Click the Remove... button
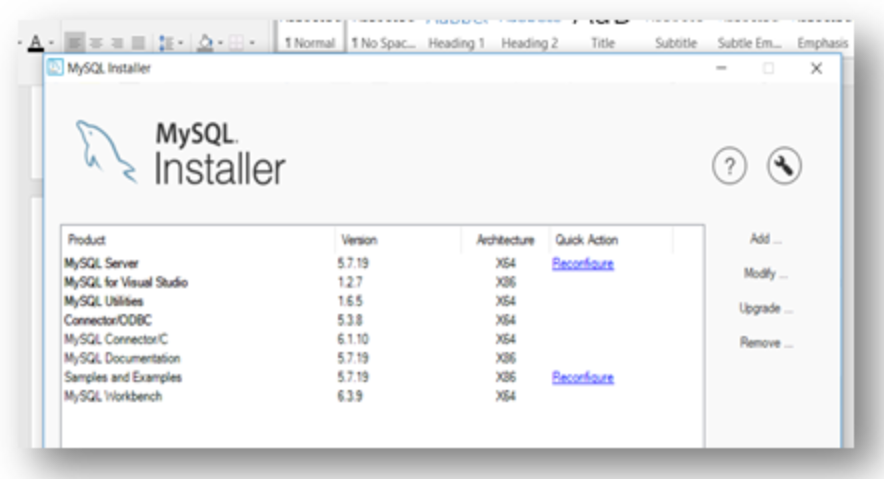Viewport: 884px width, 479px height. click(x=765, y=343)
